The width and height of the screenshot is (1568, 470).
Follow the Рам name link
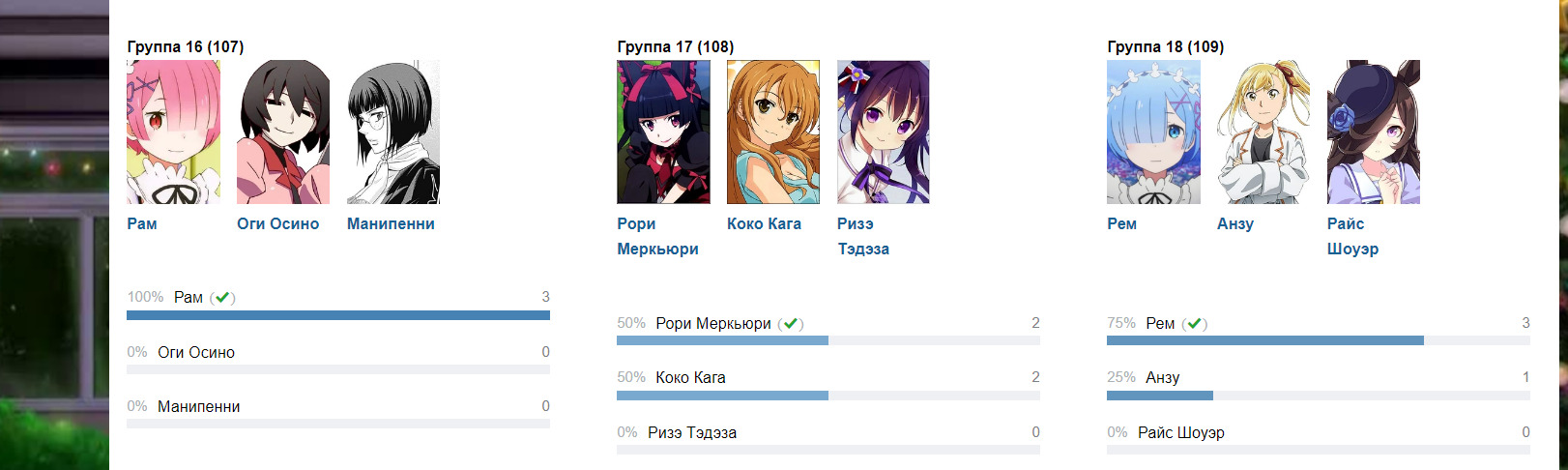(x=142, y=223)
